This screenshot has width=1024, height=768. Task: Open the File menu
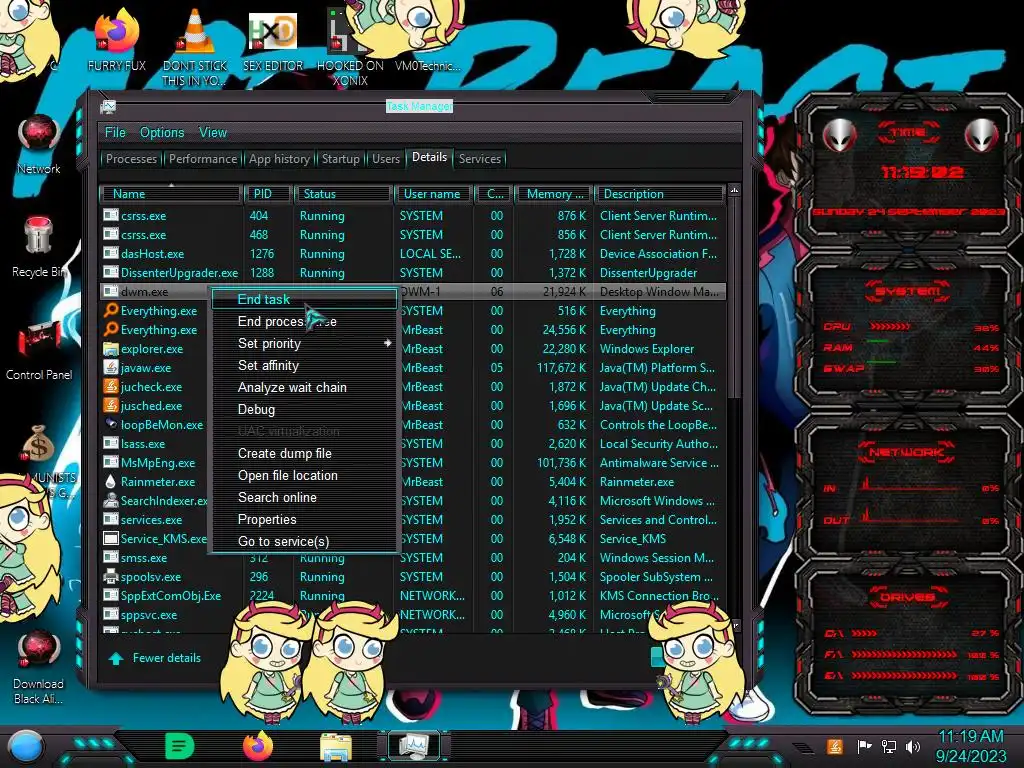tap(115, 133)
